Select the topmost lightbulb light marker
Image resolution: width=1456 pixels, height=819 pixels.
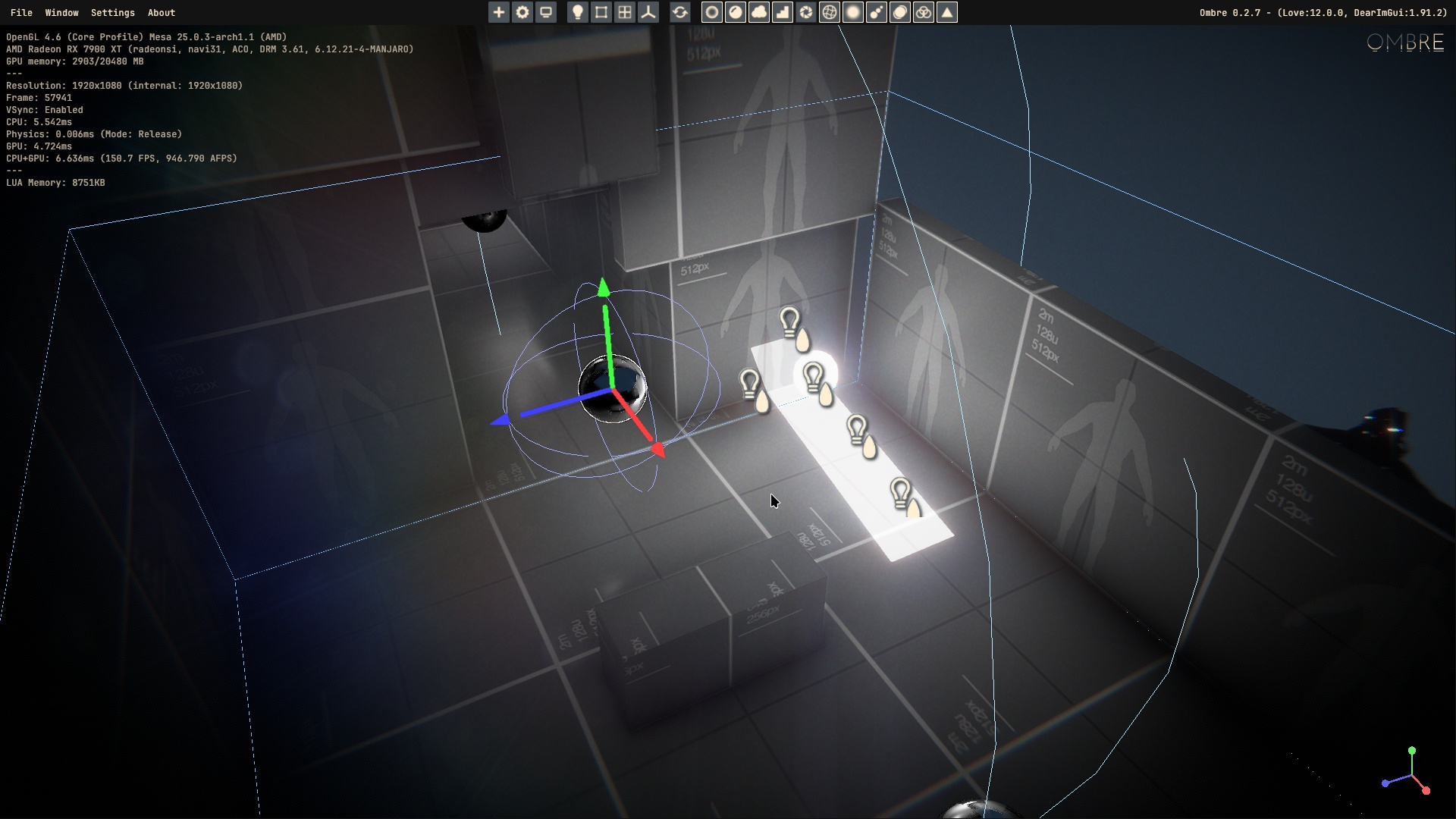(790, 322)
